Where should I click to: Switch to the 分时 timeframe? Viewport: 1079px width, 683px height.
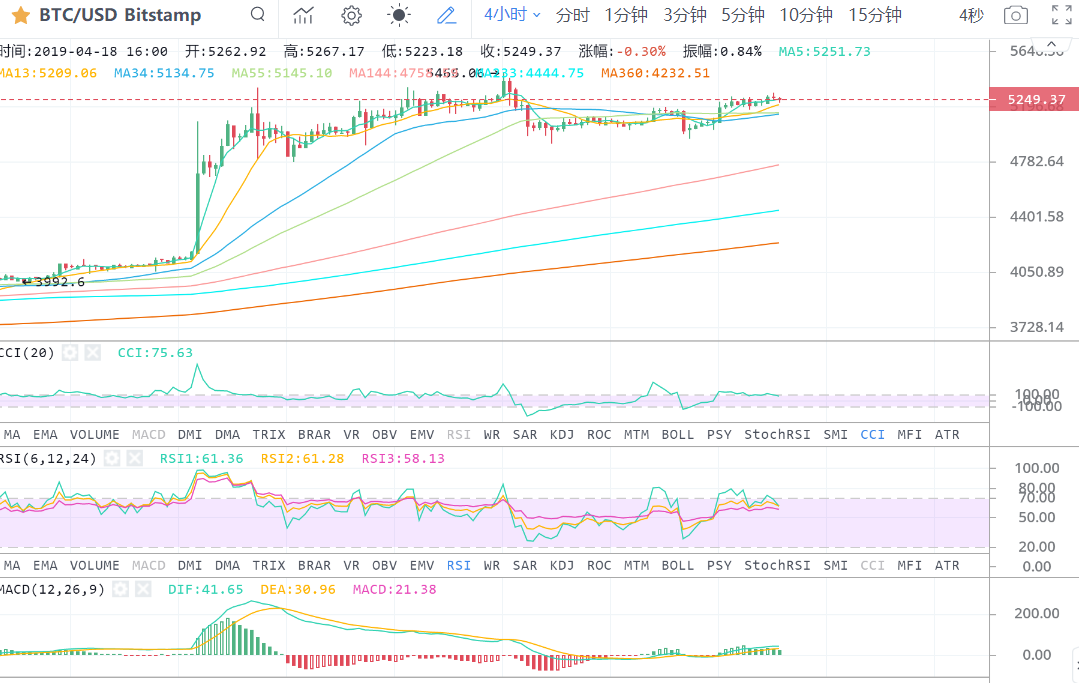572,15
